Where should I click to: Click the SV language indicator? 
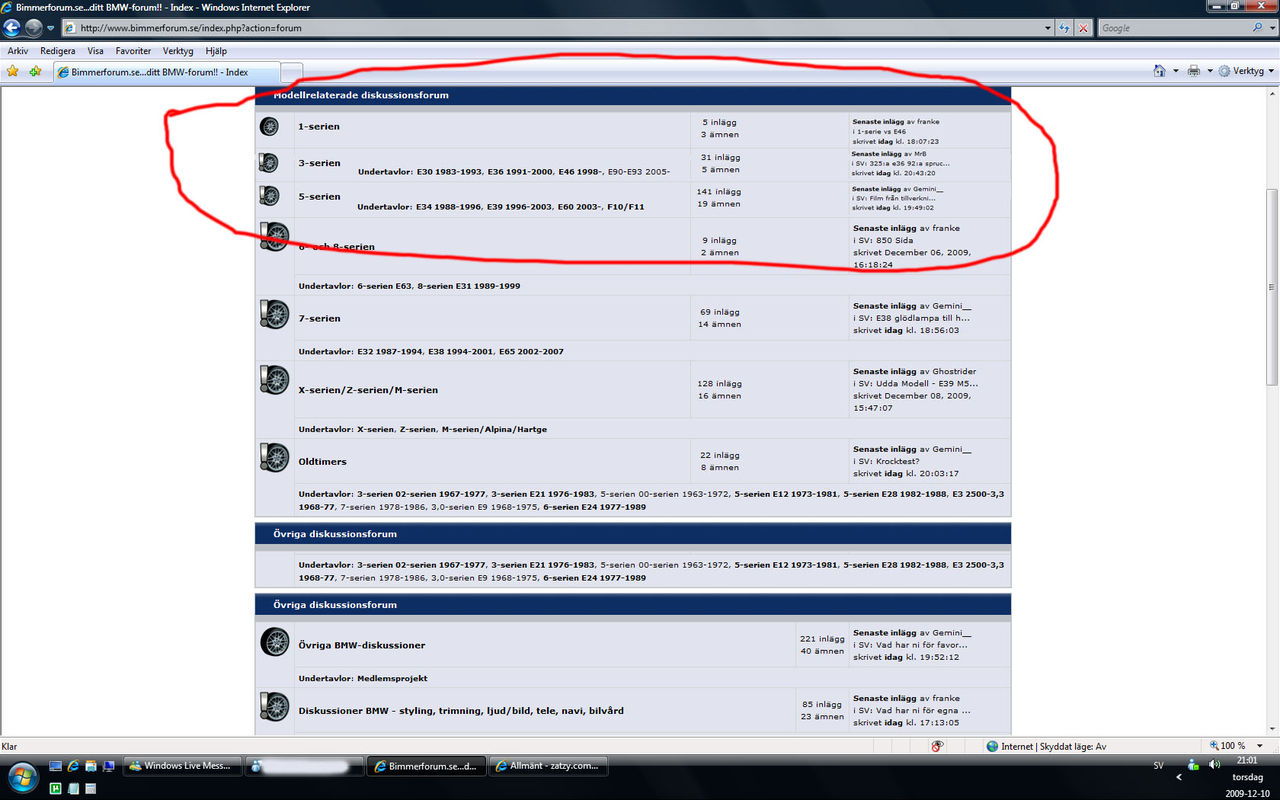click(1158, 765)
